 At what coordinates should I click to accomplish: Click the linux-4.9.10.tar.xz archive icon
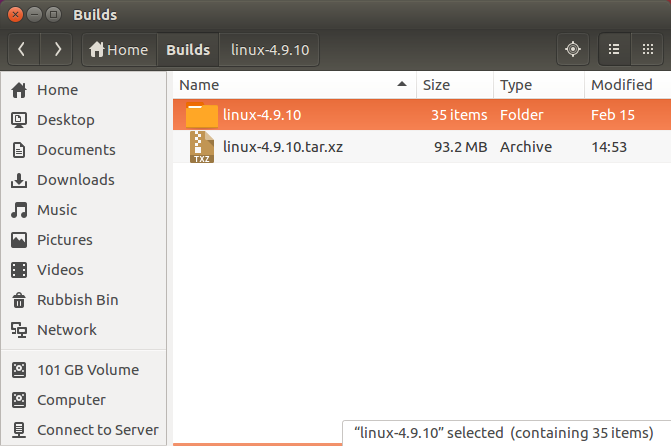[x=202, y=147]
